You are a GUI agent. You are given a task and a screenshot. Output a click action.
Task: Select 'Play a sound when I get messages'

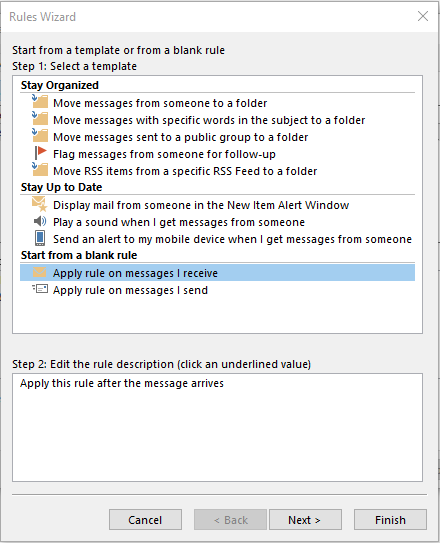(179, 222)
